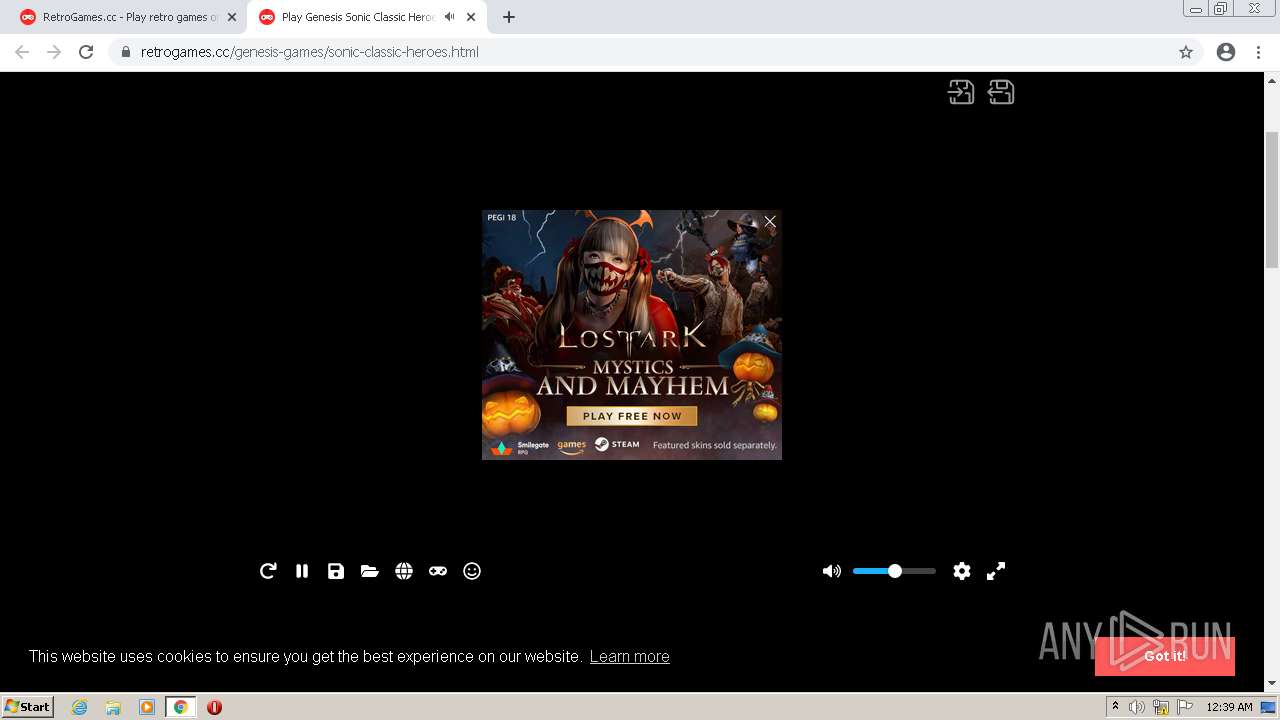Launch Internet Explorer from taskbar

click(x=80, y=707)
